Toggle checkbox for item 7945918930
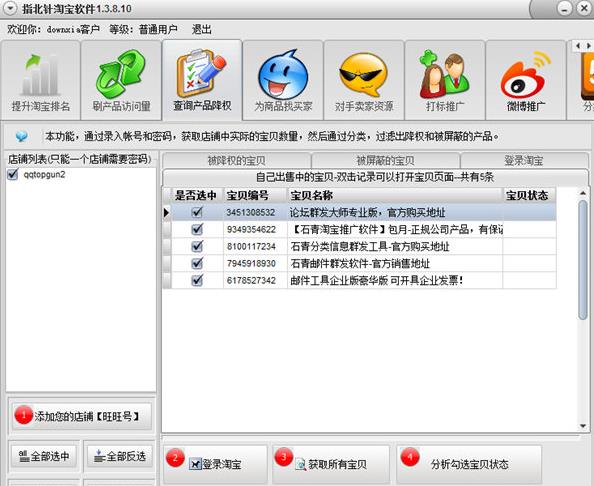 pos(197,263)
